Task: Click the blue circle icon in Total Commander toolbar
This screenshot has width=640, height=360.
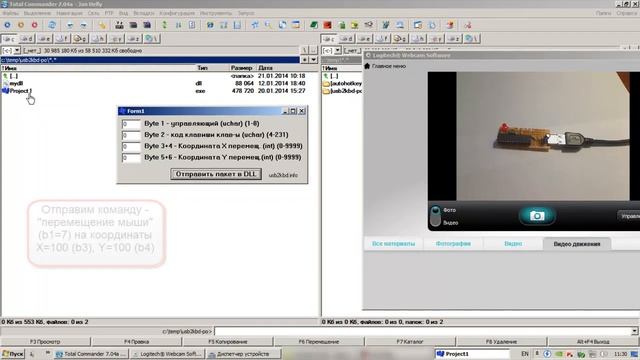Action: [7, 25]
